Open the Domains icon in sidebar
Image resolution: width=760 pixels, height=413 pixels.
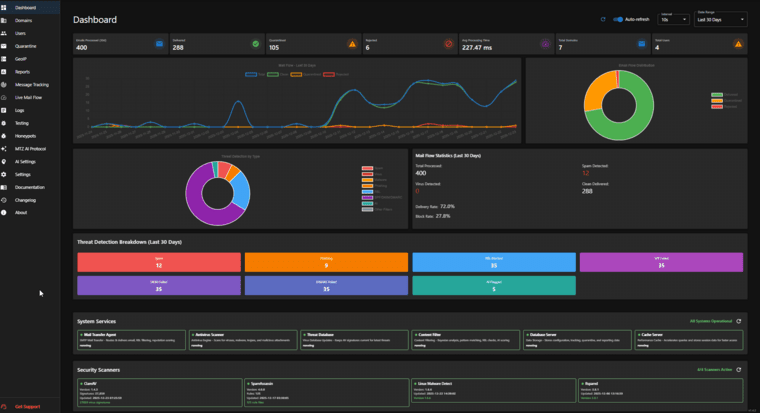4,20
